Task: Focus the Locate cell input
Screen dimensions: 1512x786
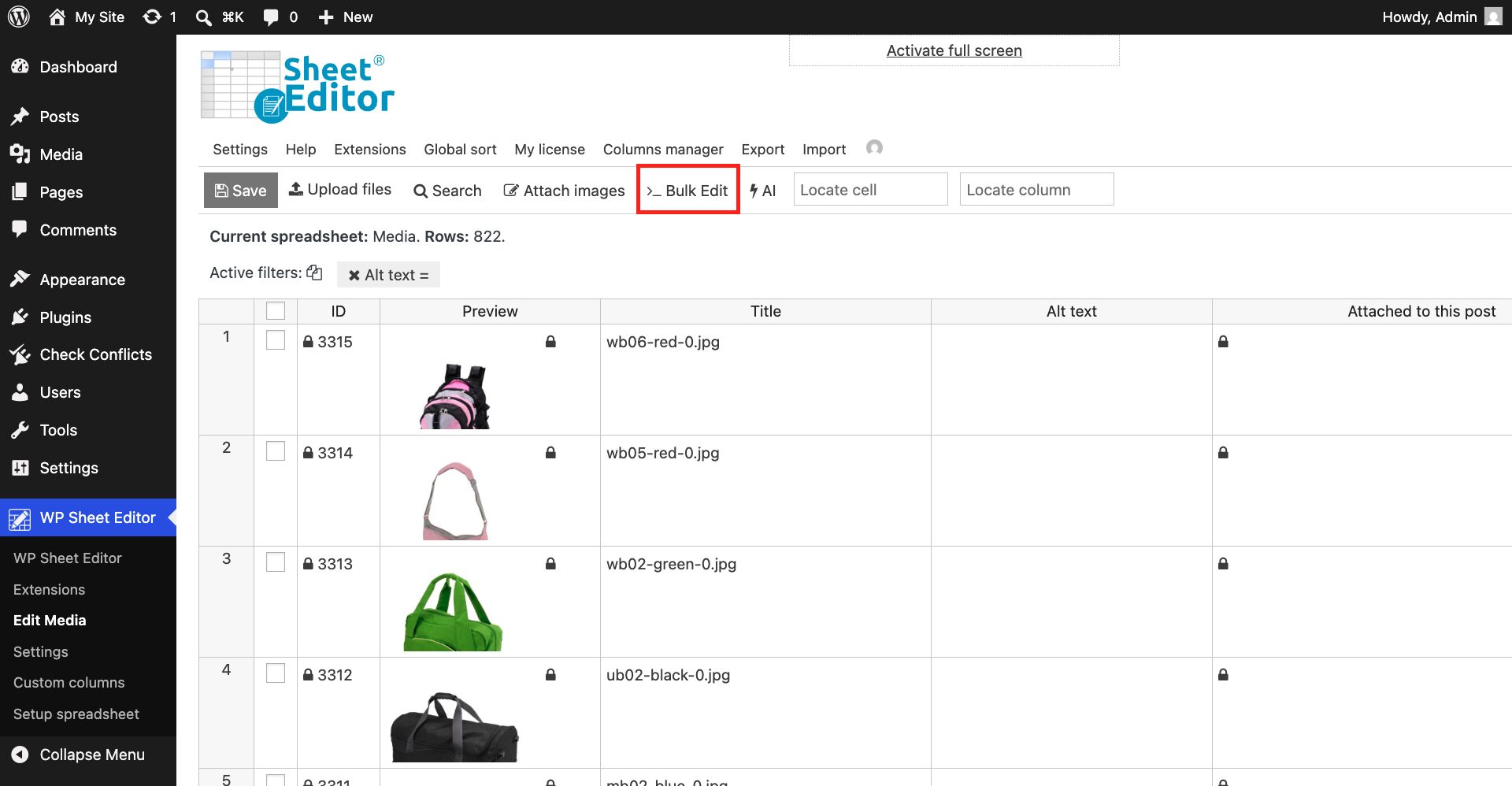Action: tap(870, 189)
